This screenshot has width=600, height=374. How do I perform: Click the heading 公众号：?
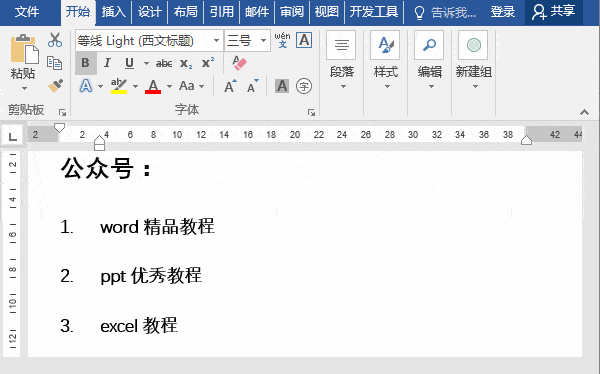(x=106, y=168)
